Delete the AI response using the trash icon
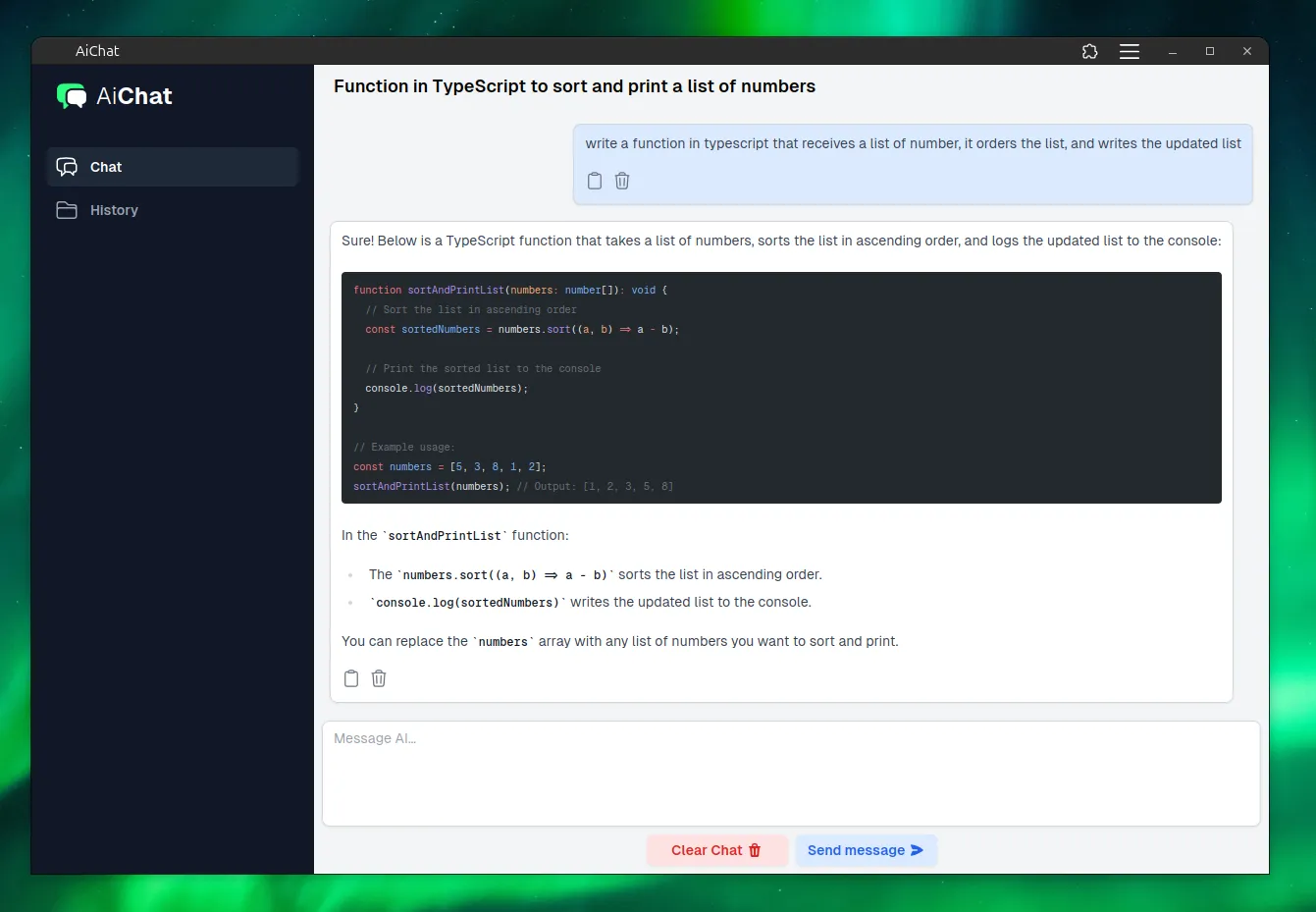The image size is (1316, 912). 379,678
